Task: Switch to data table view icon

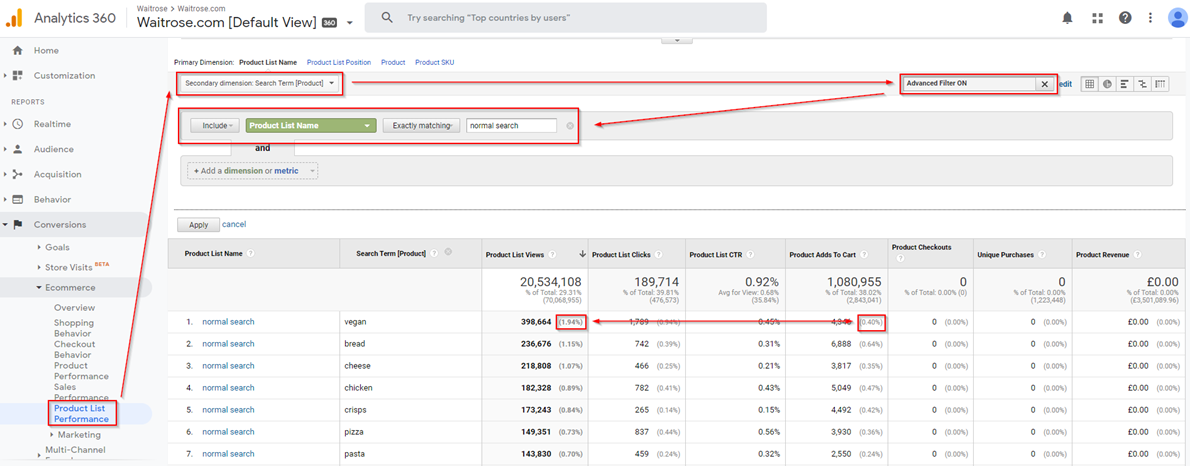Action: pyautogui.click(x=1090, y=84)
